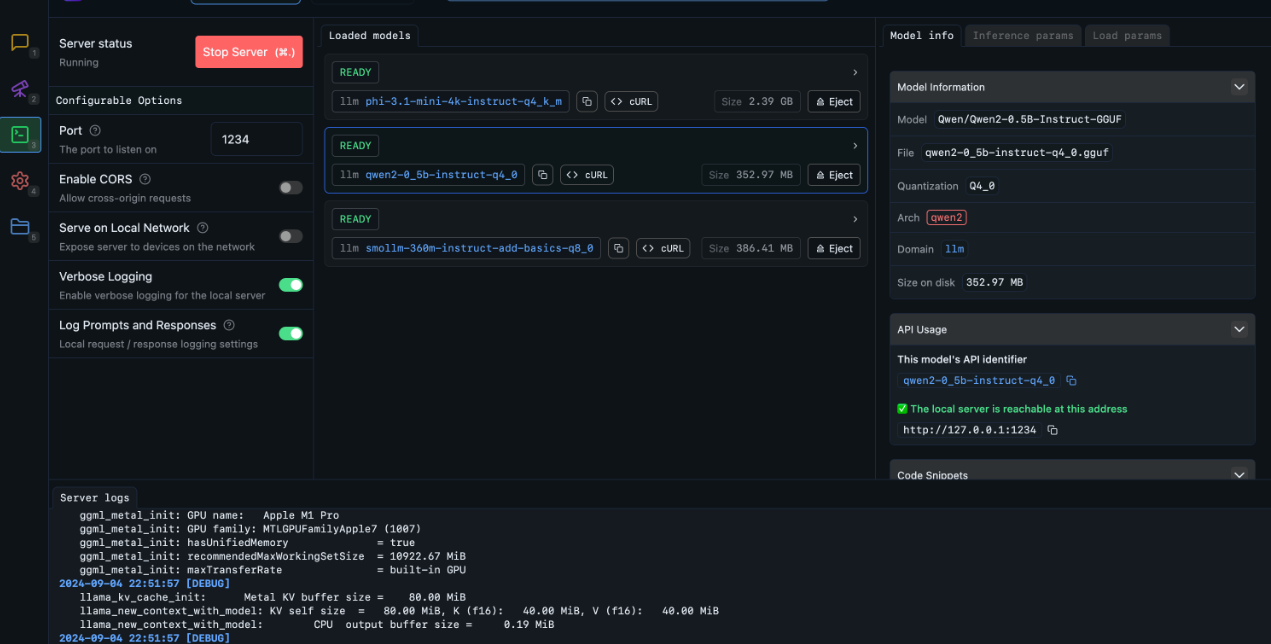Click the GPU name Apple M1 Pro log line
The height and width of the screenshot is (644, 1271).
209,516
